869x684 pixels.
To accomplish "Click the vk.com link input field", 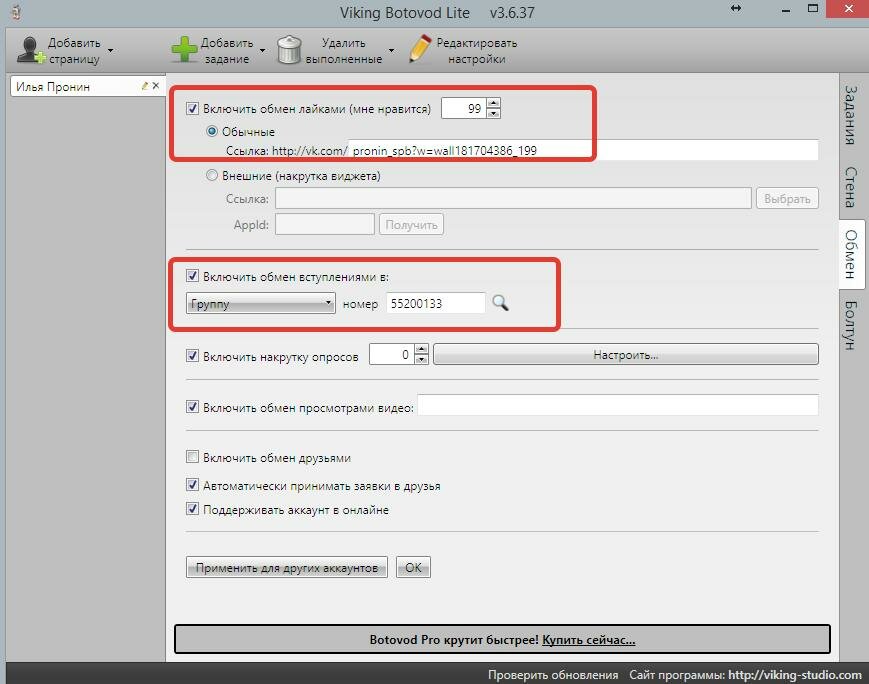I will pos(583,150).
